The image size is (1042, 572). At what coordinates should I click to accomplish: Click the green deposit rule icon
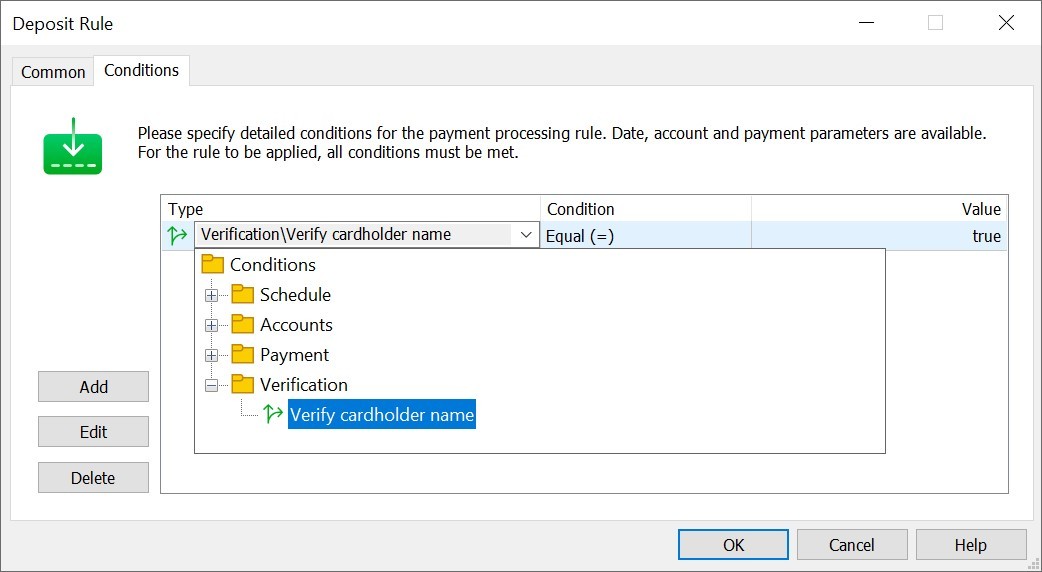73,147
